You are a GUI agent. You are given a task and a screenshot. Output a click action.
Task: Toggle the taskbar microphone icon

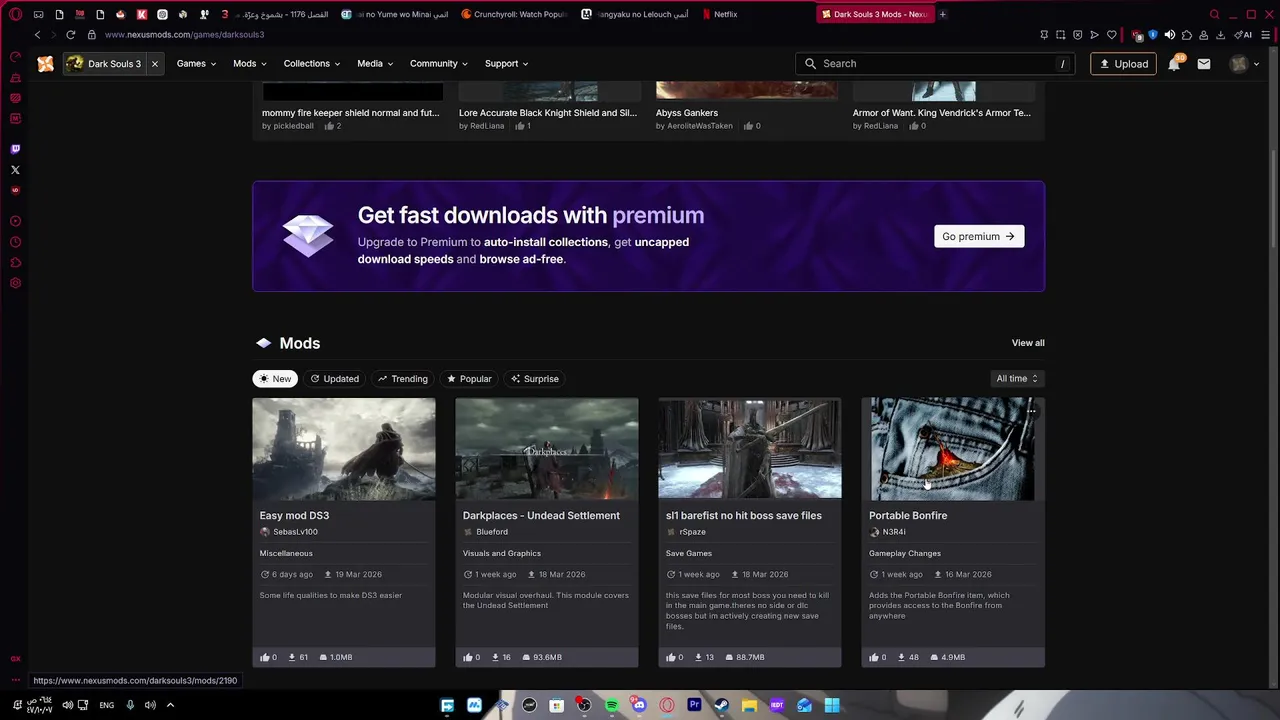coord(130,705)
